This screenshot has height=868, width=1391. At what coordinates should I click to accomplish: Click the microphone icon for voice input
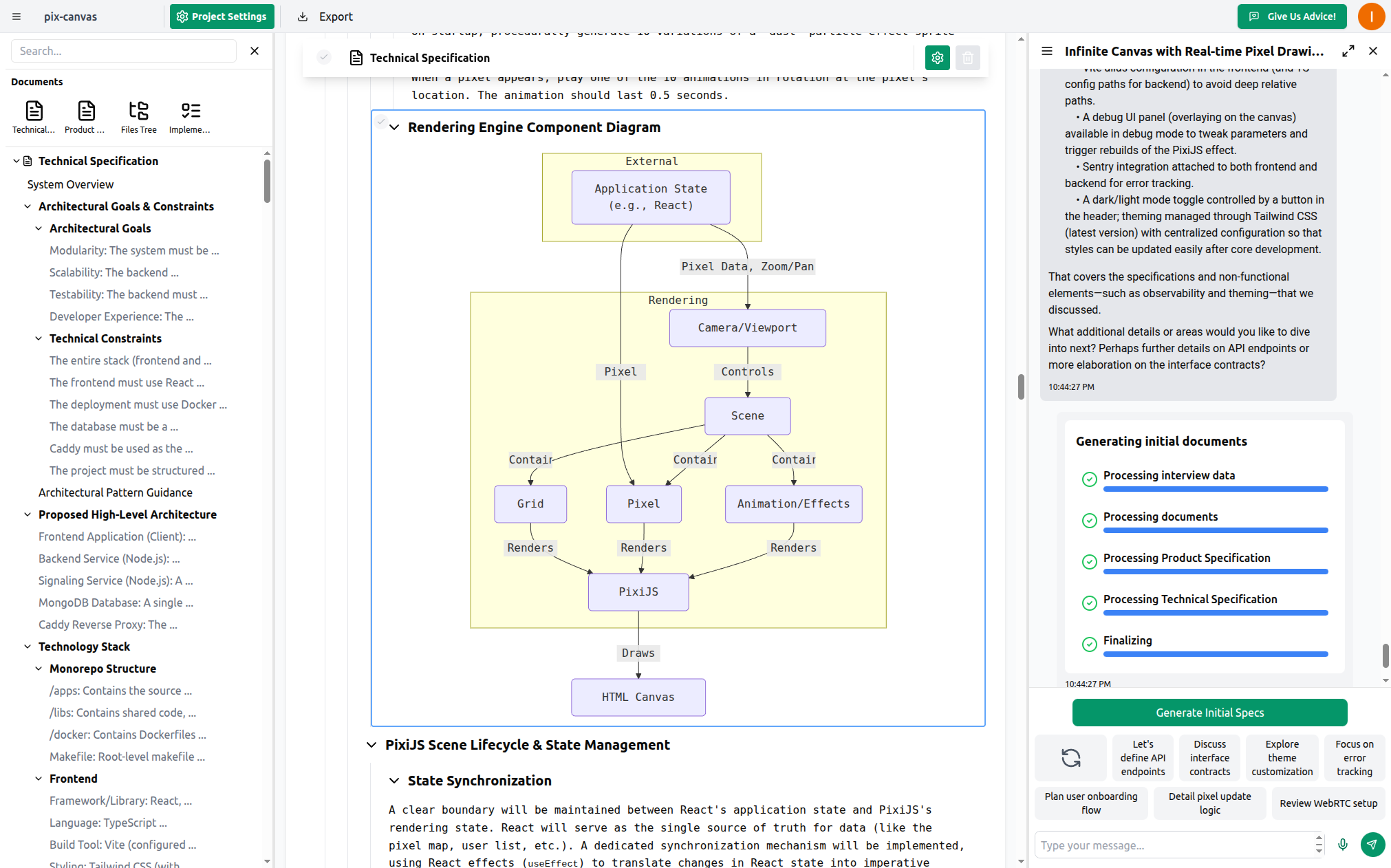[x=1342, y=845]
